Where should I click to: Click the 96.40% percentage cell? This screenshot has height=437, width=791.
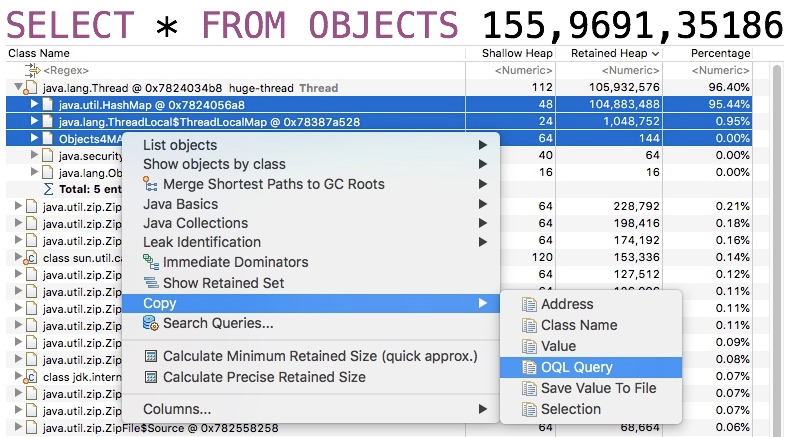click(x=729, y=87)
